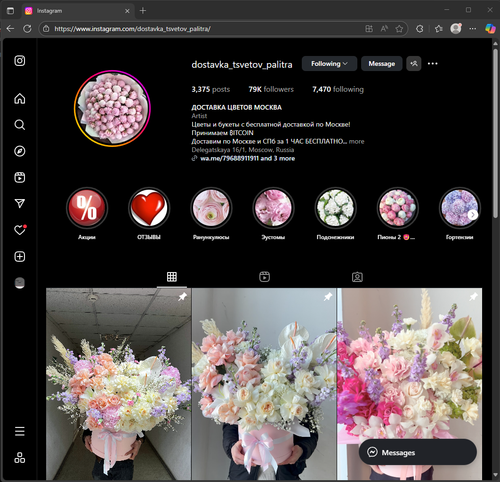Open browser split screen or apps icon
This screenshot has height=482, width=500.
click(x=369, y=29)
